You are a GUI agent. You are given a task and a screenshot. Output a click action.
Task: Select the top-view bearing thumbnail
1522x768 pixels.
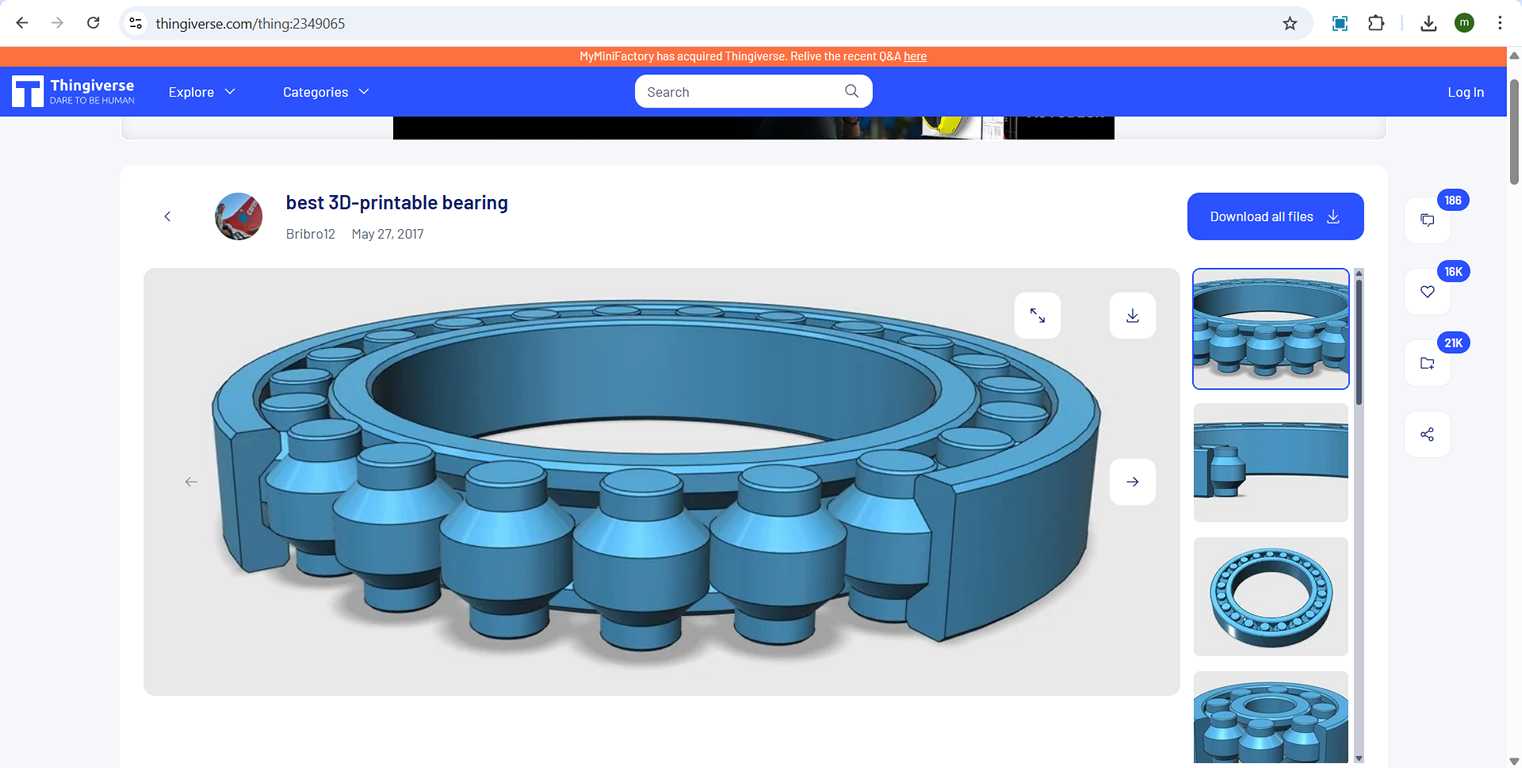point(1271,597)
